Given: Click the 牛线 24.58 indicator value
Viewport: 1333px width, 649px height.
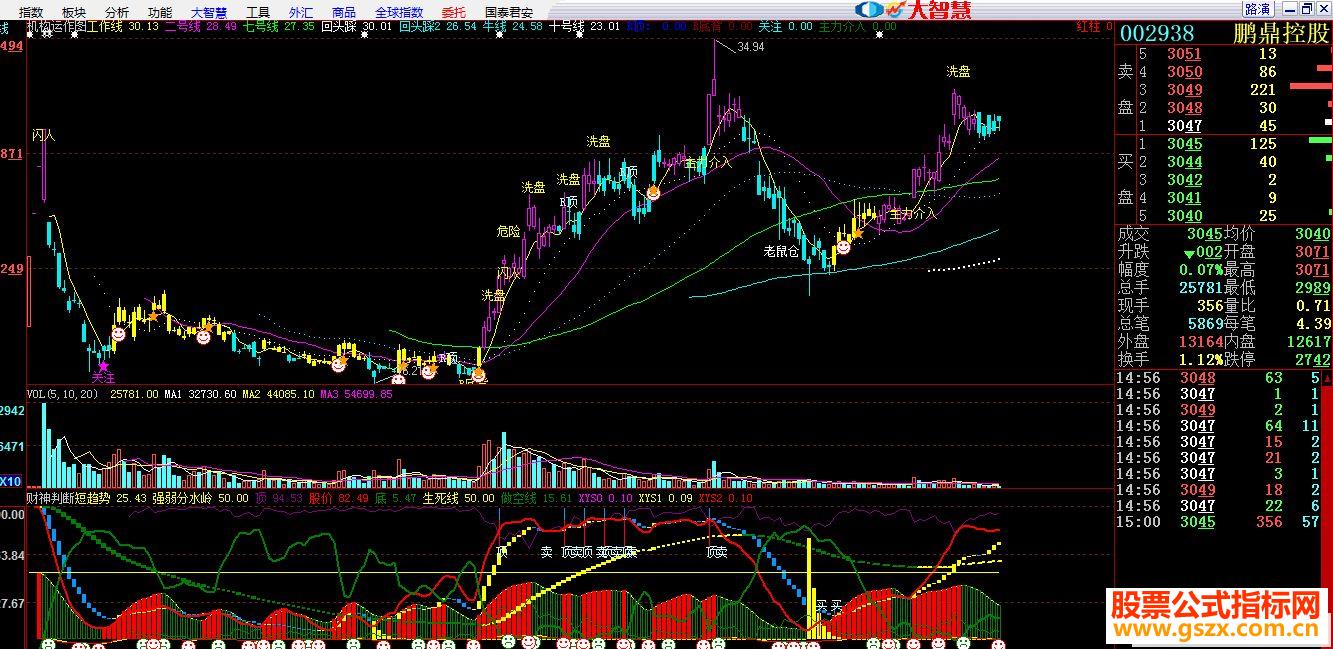Looking at the screenshot, I should pyautogui.click(x=513, y=27).
